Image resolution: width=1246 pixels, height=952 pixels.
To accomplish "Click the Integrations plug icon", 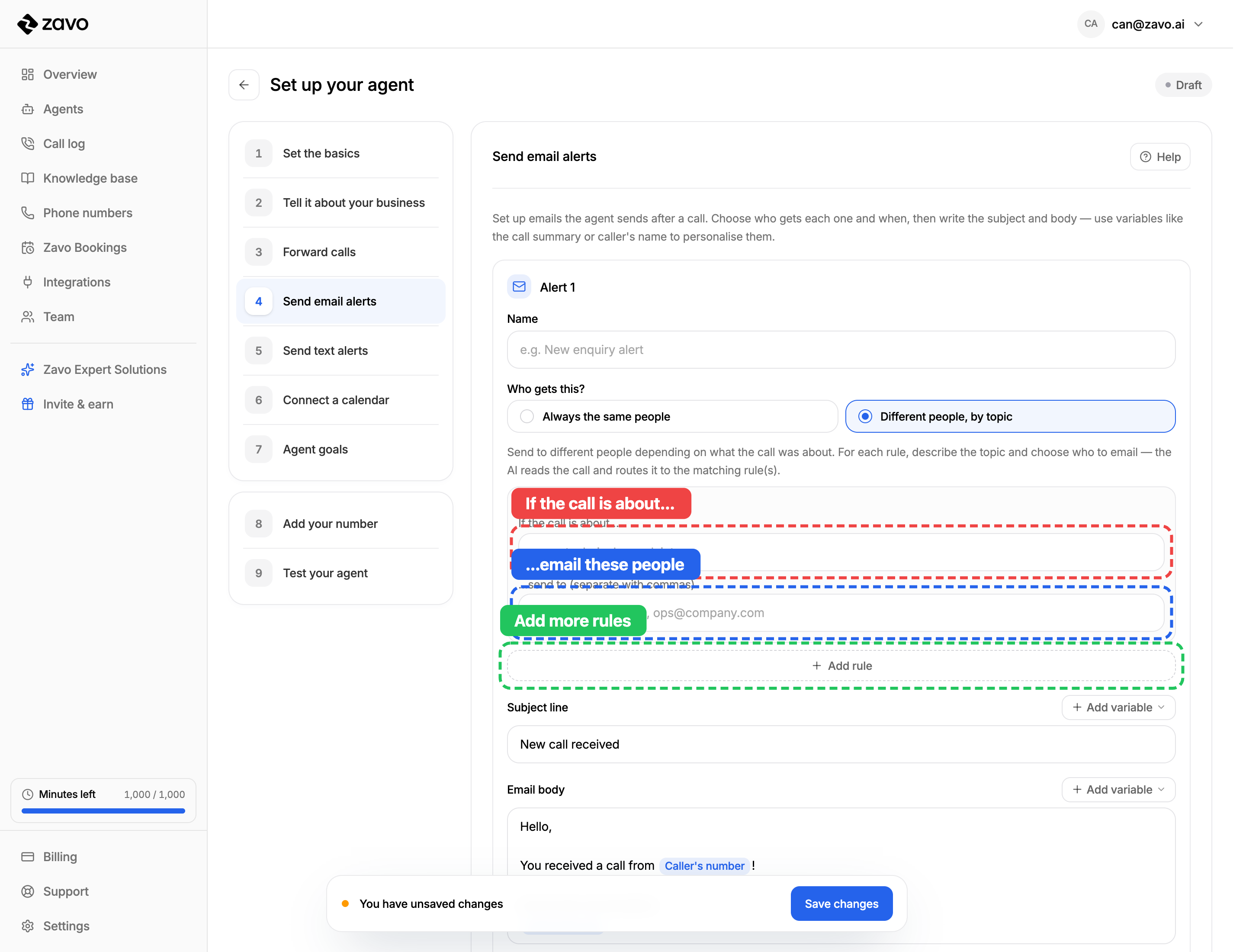I will coord(27,282).
